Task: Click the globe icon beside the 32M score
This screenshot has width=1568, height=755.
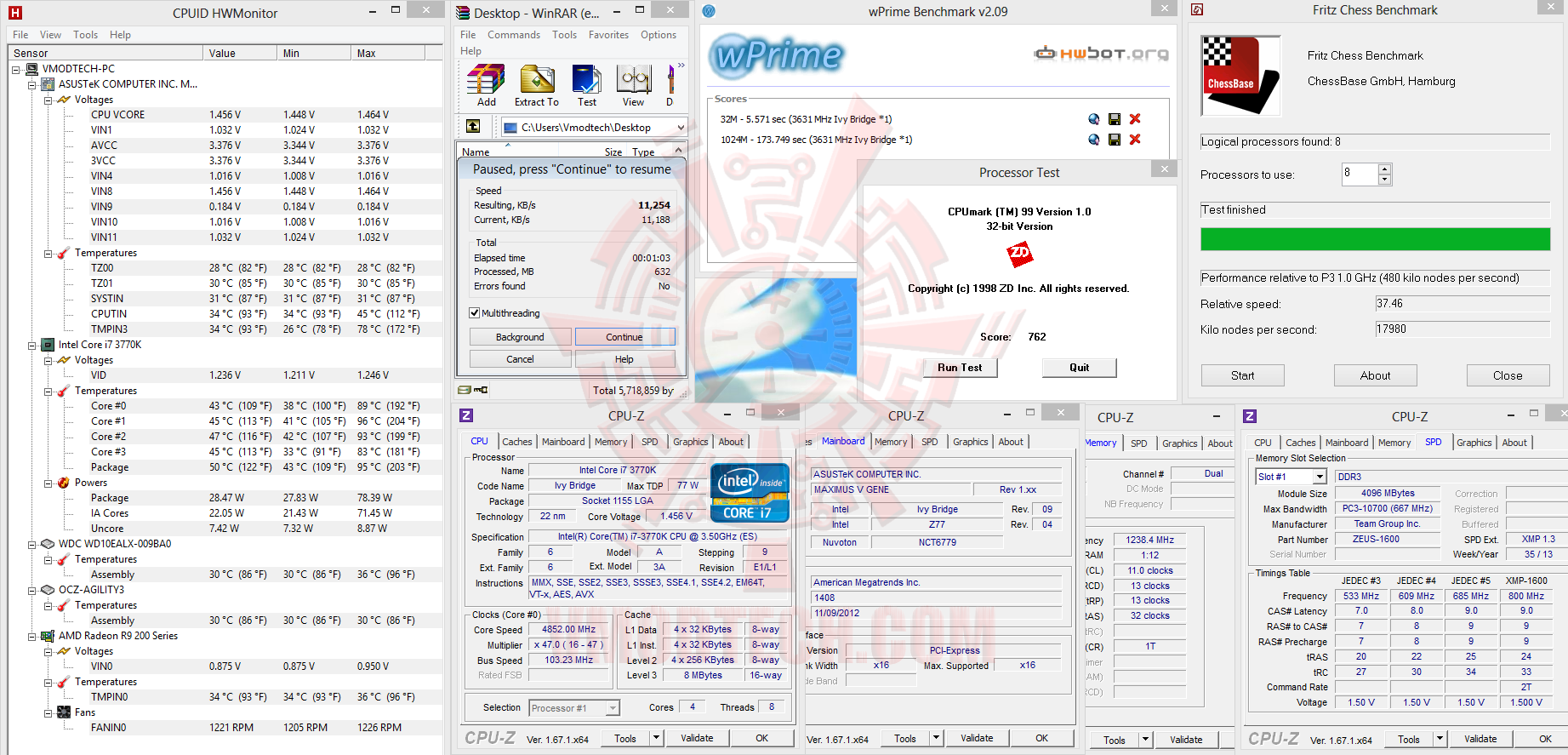Action: [x=1094, y=119]
